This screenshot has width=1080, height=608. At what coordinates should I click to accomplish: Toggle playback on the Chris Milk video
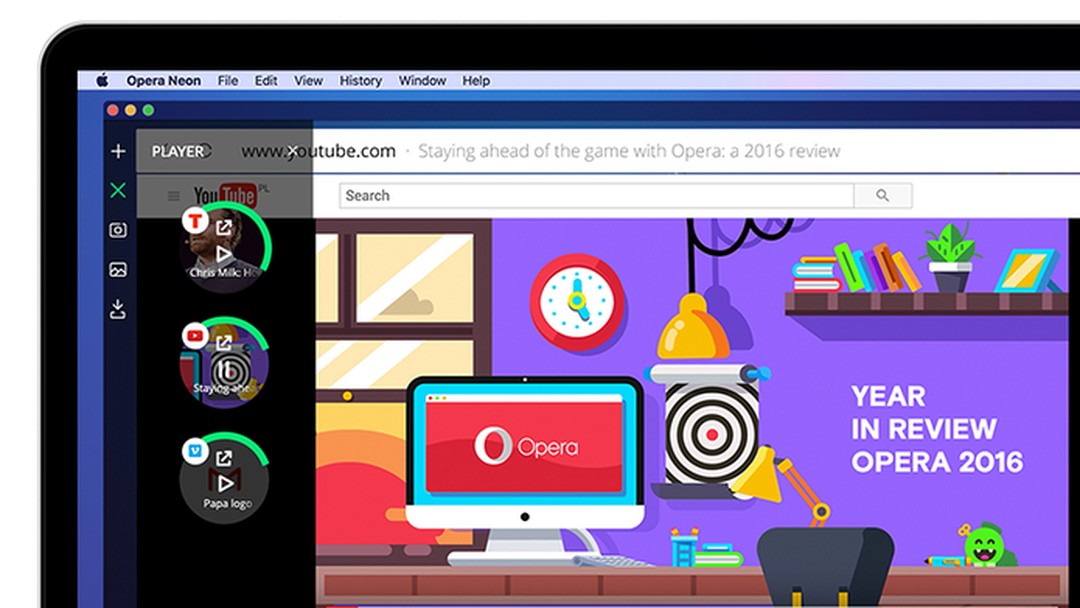tap(224, 252)
